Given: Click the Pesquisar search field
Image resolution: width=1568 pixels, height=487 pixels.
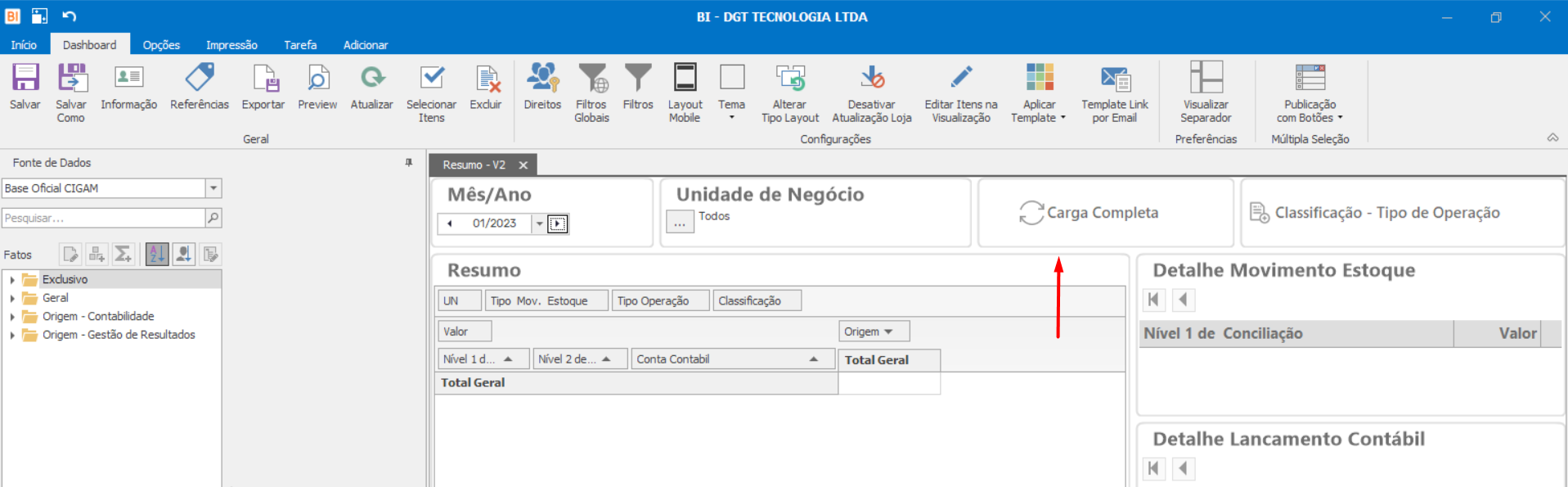Looking at the screenshot, I should 103,218.
